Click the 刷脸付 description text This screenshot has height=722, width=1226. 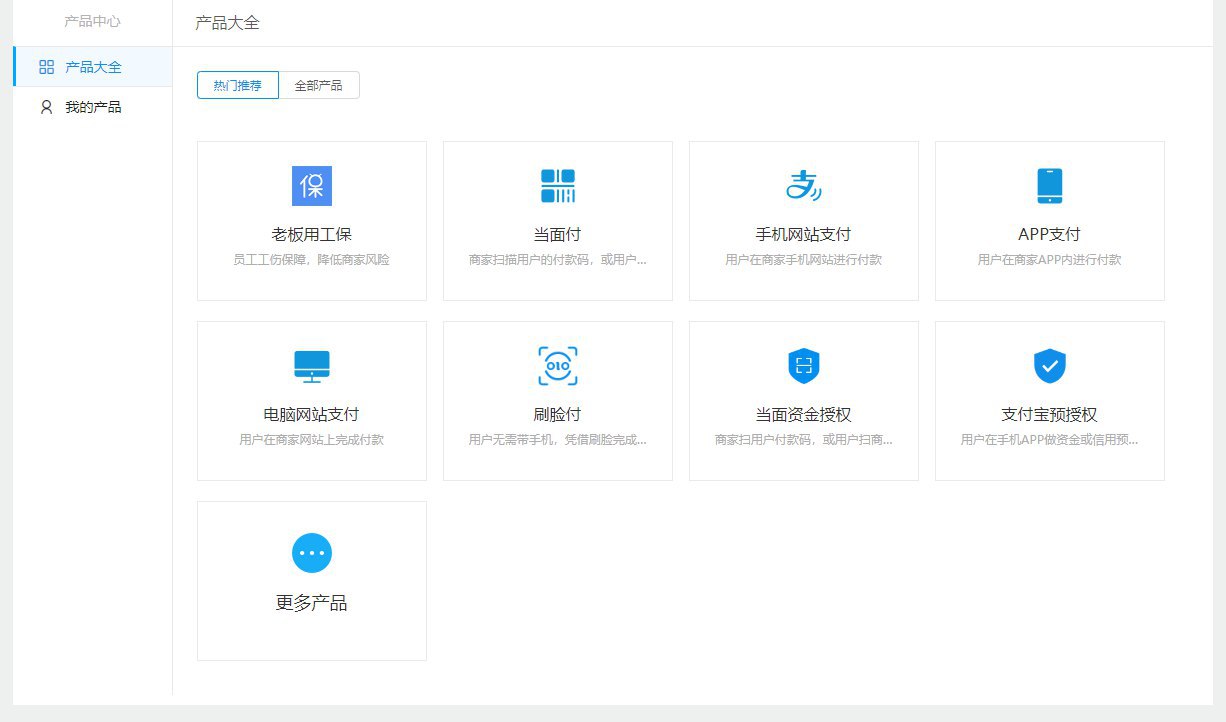(558, 440)
